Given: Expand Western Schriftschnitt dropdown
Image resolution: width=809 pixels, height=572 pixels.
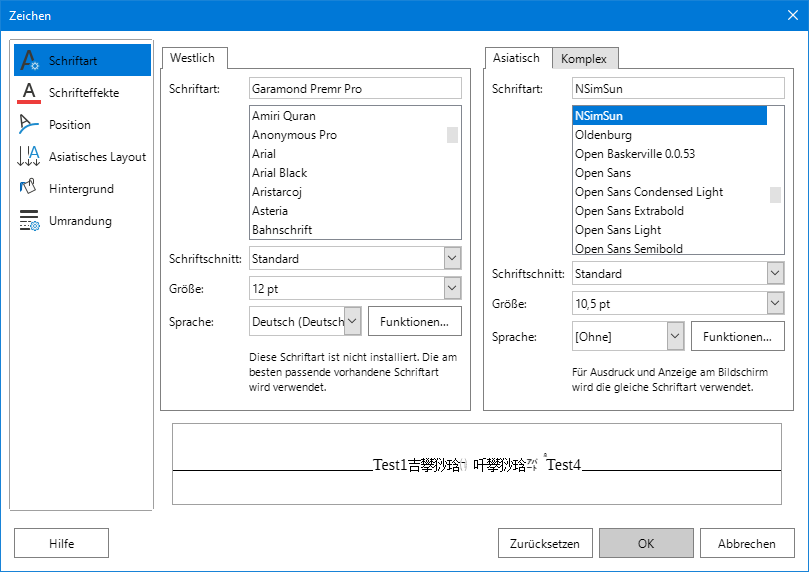Looking at the screenshot, I should click(x=451, y=259).
